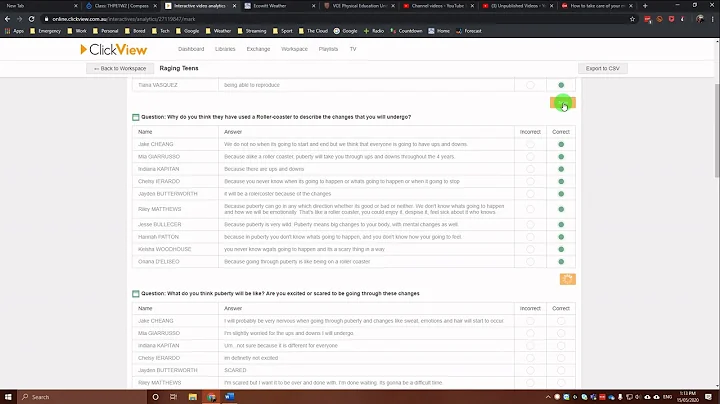Expand the Work bookmarks folder
Image resolution: width=720 pixels, height=404 pixels.
click(77, 31)
